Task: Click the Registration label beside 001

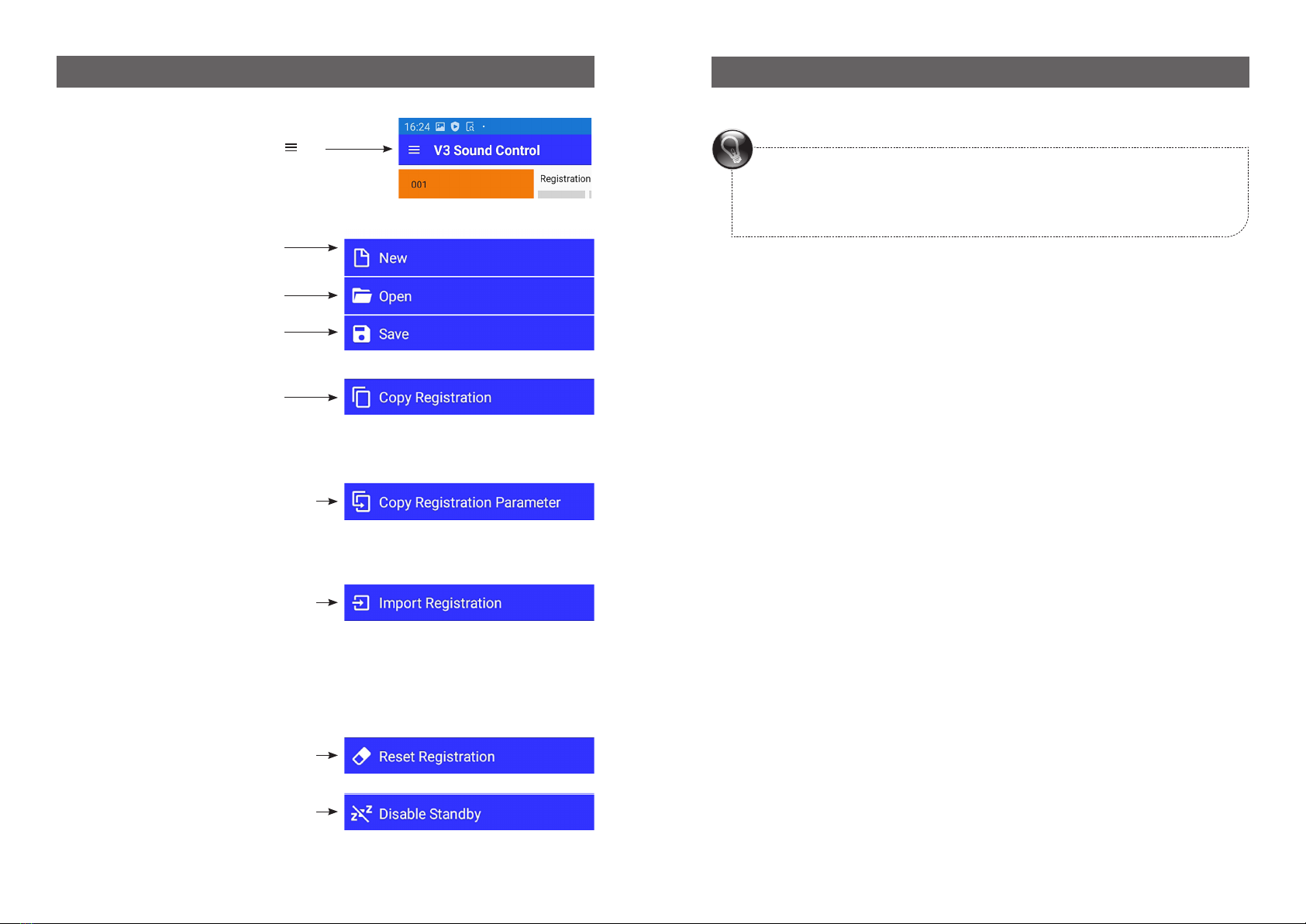Action: pyautogui.click(x=565, y=179)
